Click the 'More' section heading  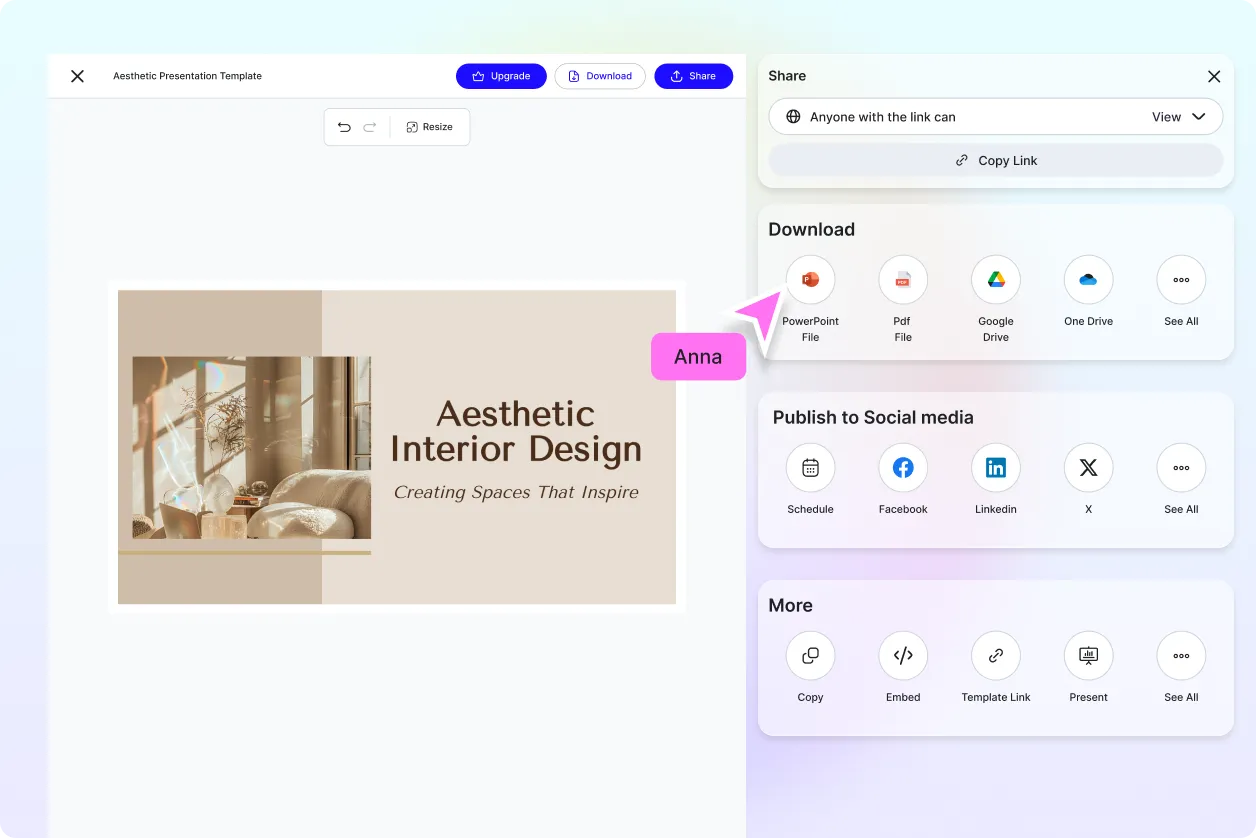(790, 605)
